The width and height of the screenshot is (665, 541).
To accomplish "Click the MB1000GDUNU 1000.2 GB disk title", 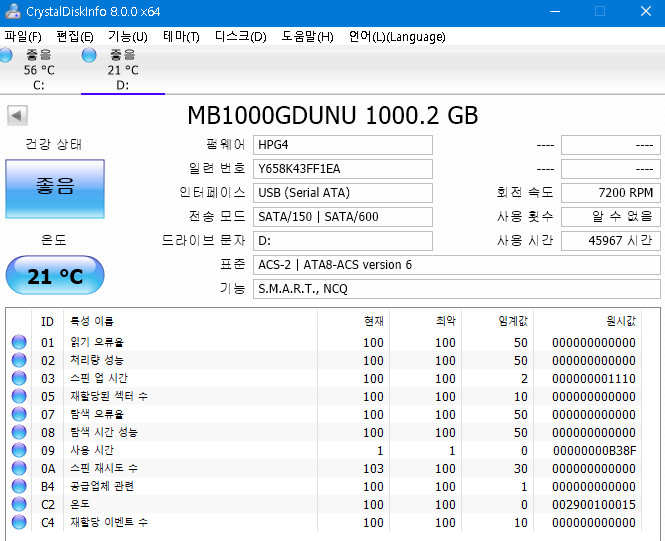I will (x=333, y=115).
